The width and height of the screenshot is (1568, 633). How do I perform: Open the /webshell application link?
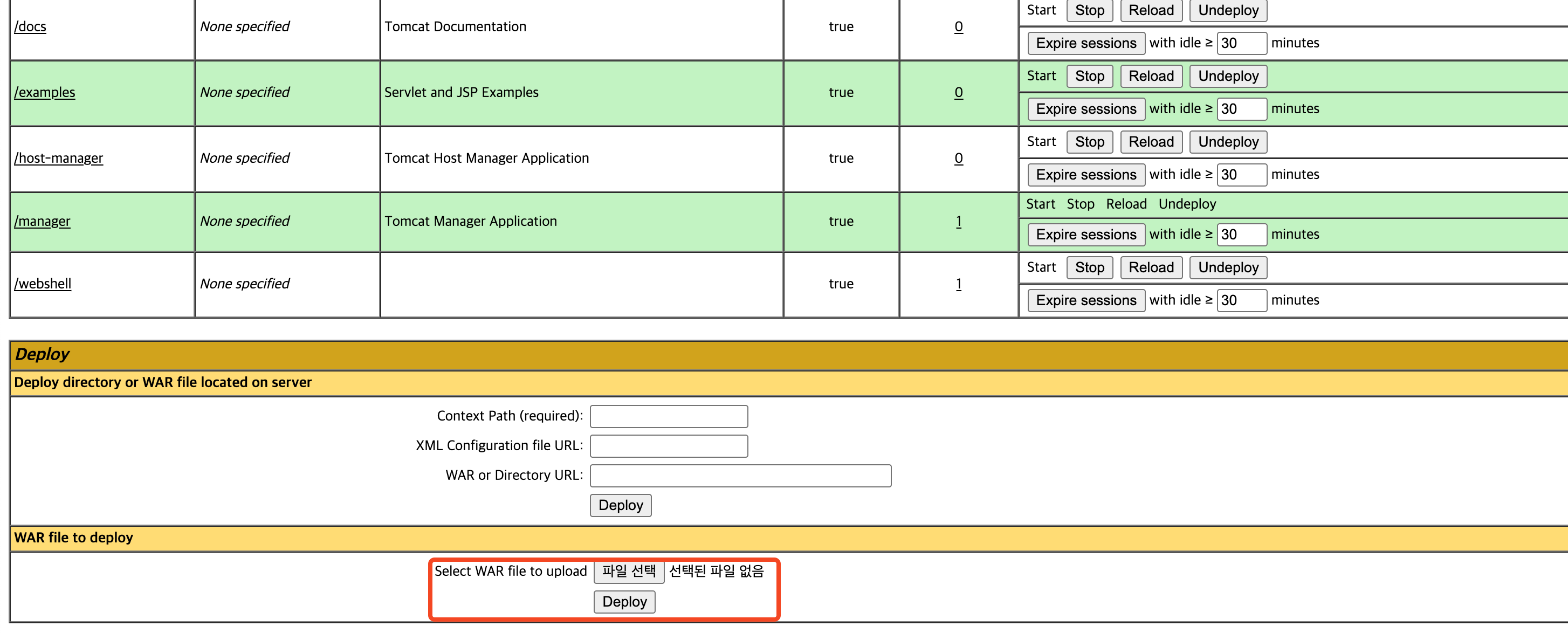[x=43, y=284]
